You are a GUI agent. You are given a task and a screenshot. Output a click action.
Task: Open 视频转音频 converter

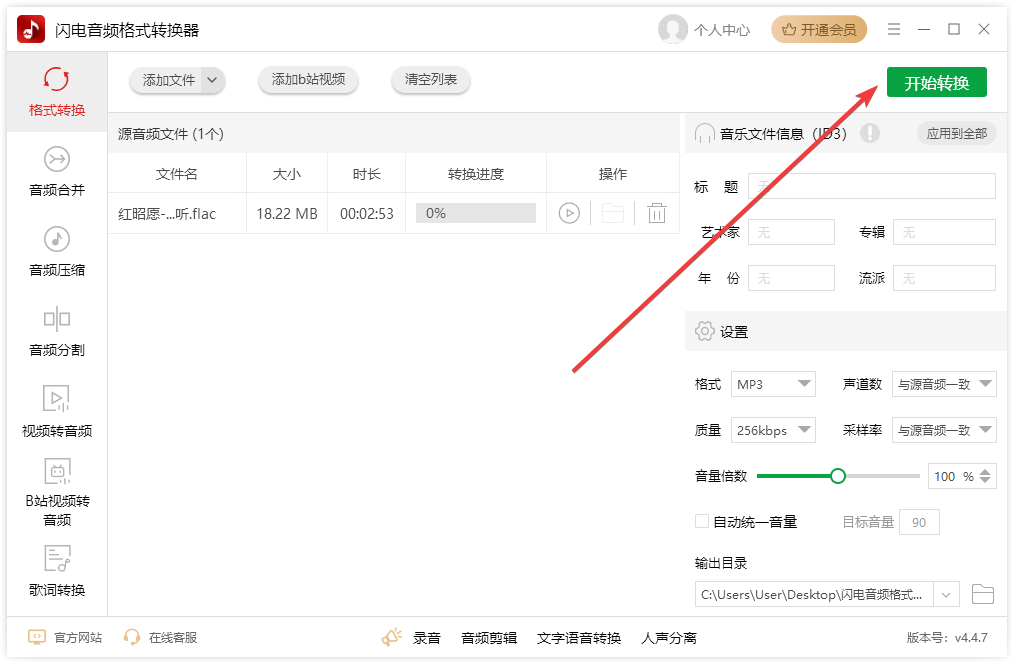coord(56,413)
